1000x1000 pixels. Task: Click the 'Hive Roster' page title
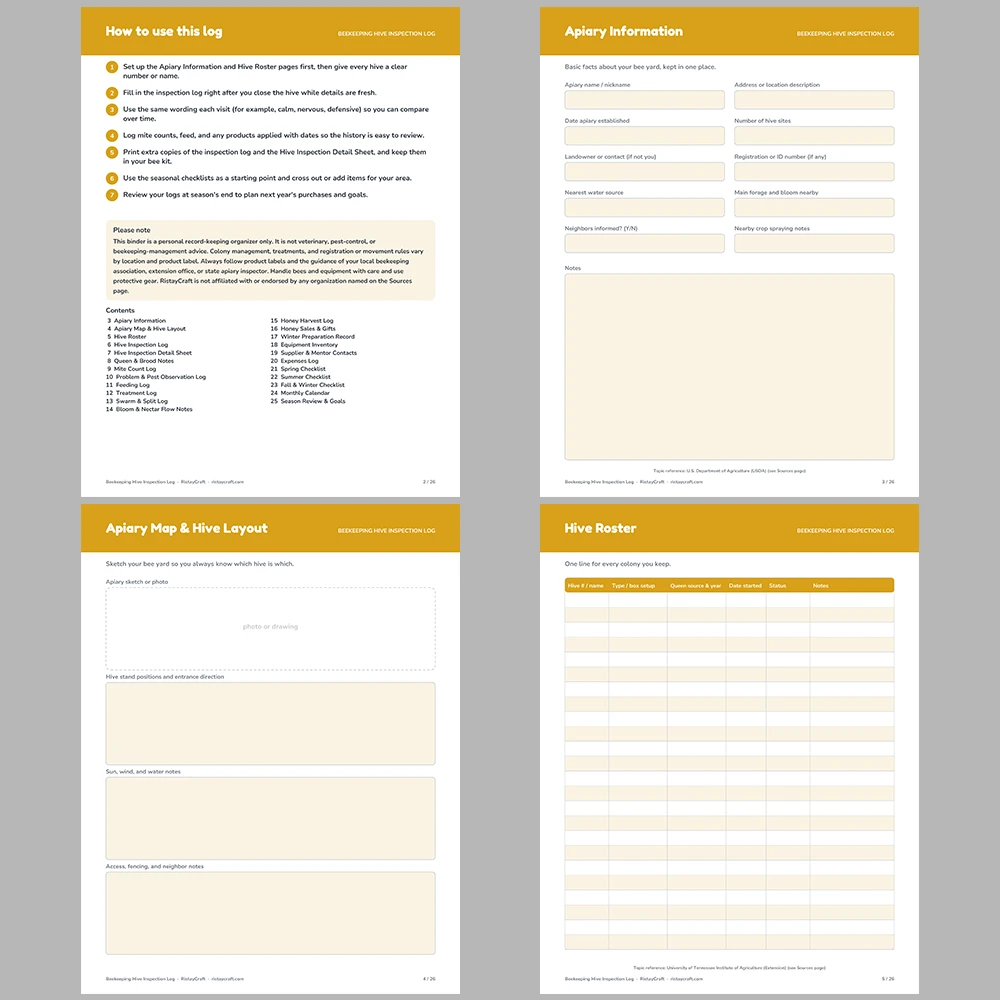click(600, 528)
